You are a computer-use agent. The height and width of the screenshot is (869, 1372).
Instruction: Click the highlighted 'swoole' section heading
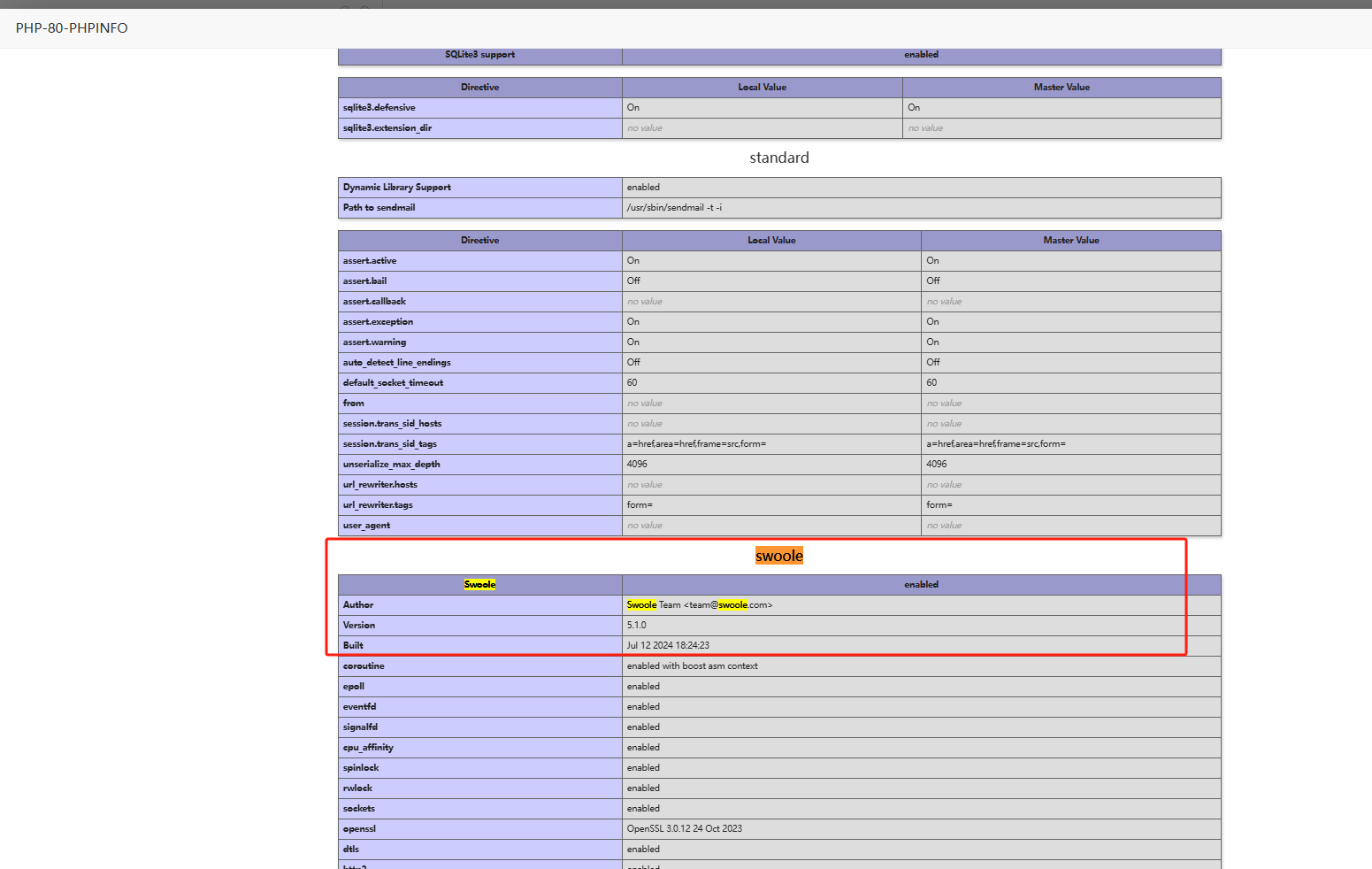tap(779, 556)
